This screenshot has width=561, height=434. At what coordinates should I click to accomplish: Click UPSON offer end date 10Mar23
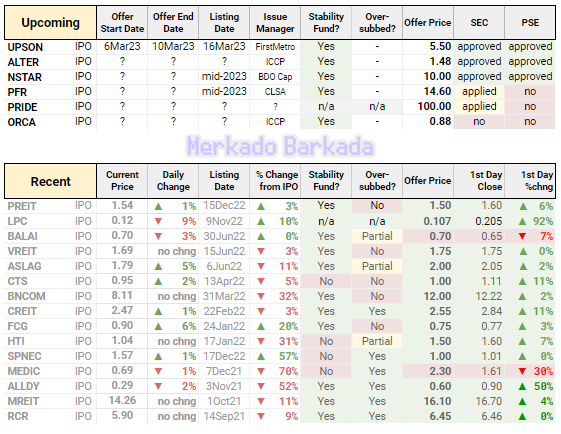[x=173, y=47]
